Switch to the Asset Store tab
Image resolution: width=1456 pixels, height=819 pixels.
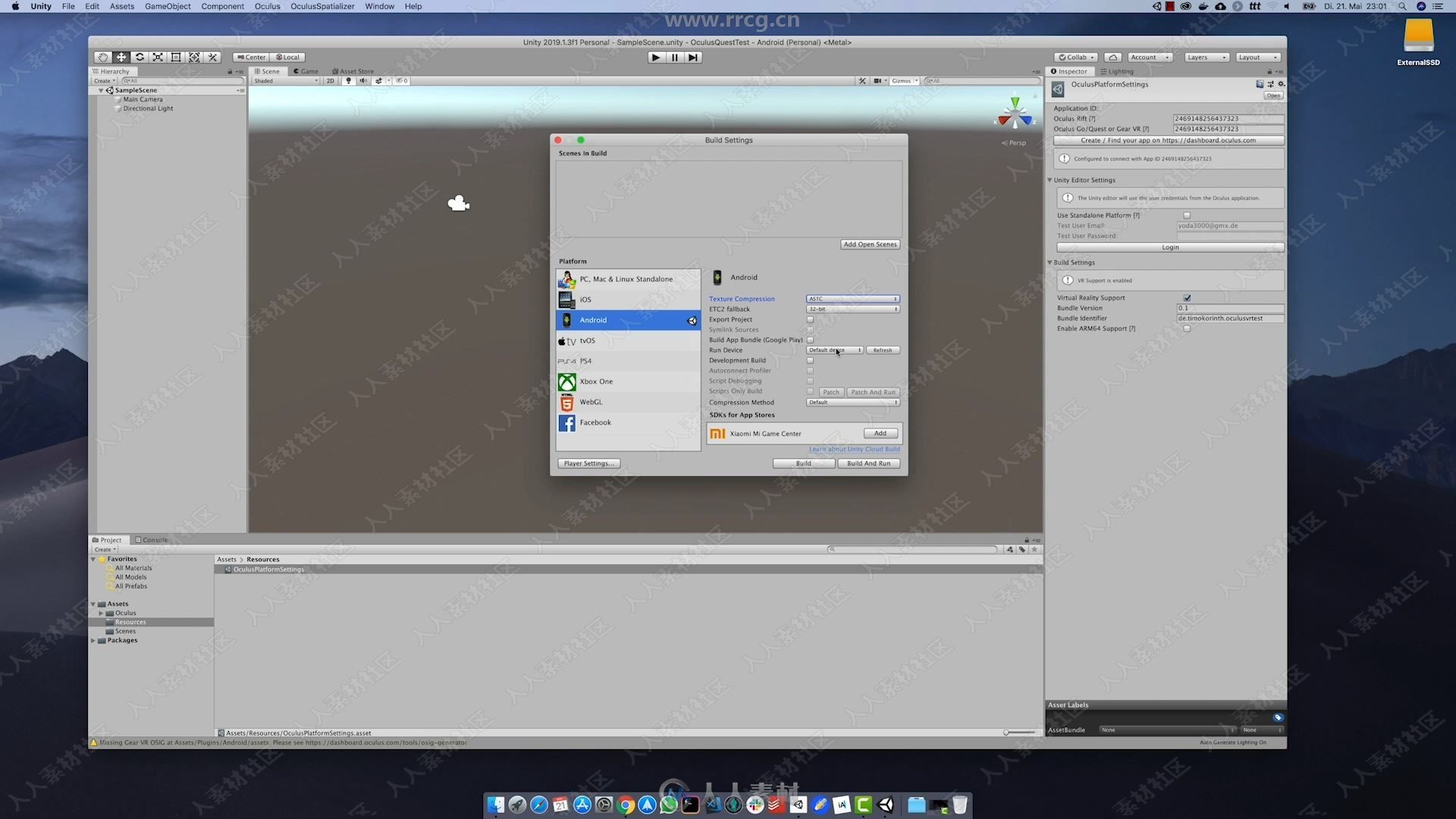(353, 71)
